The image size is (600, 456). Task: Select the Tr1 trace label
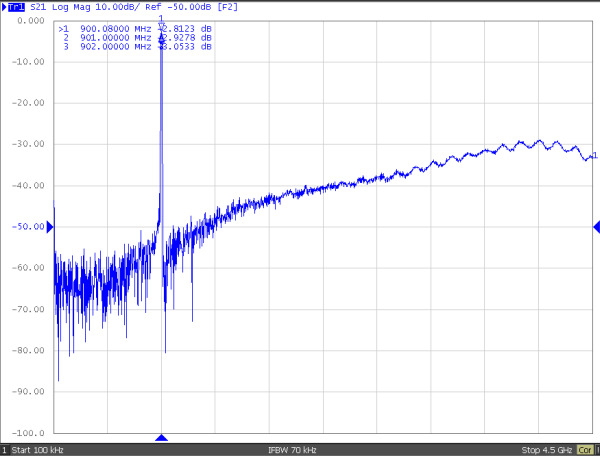point(10,7)
